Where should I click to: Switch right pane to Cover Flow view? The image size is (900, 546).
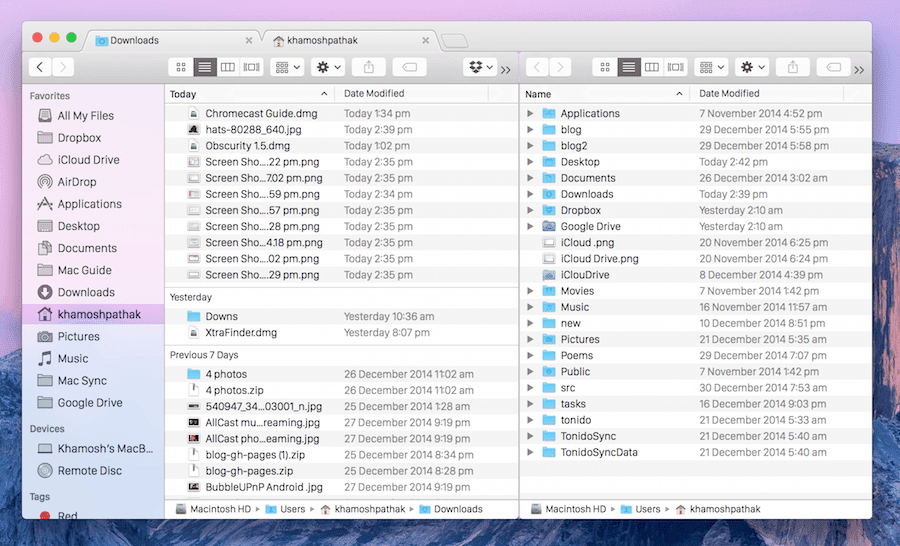[x=676, y=67]
